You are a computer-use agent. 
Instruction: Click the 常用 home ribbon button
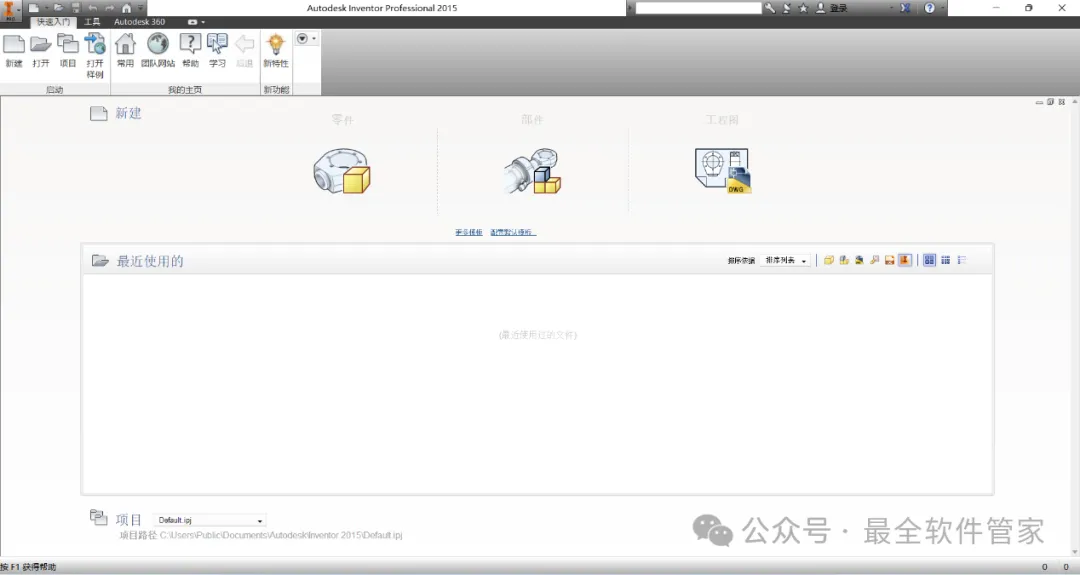125,51
